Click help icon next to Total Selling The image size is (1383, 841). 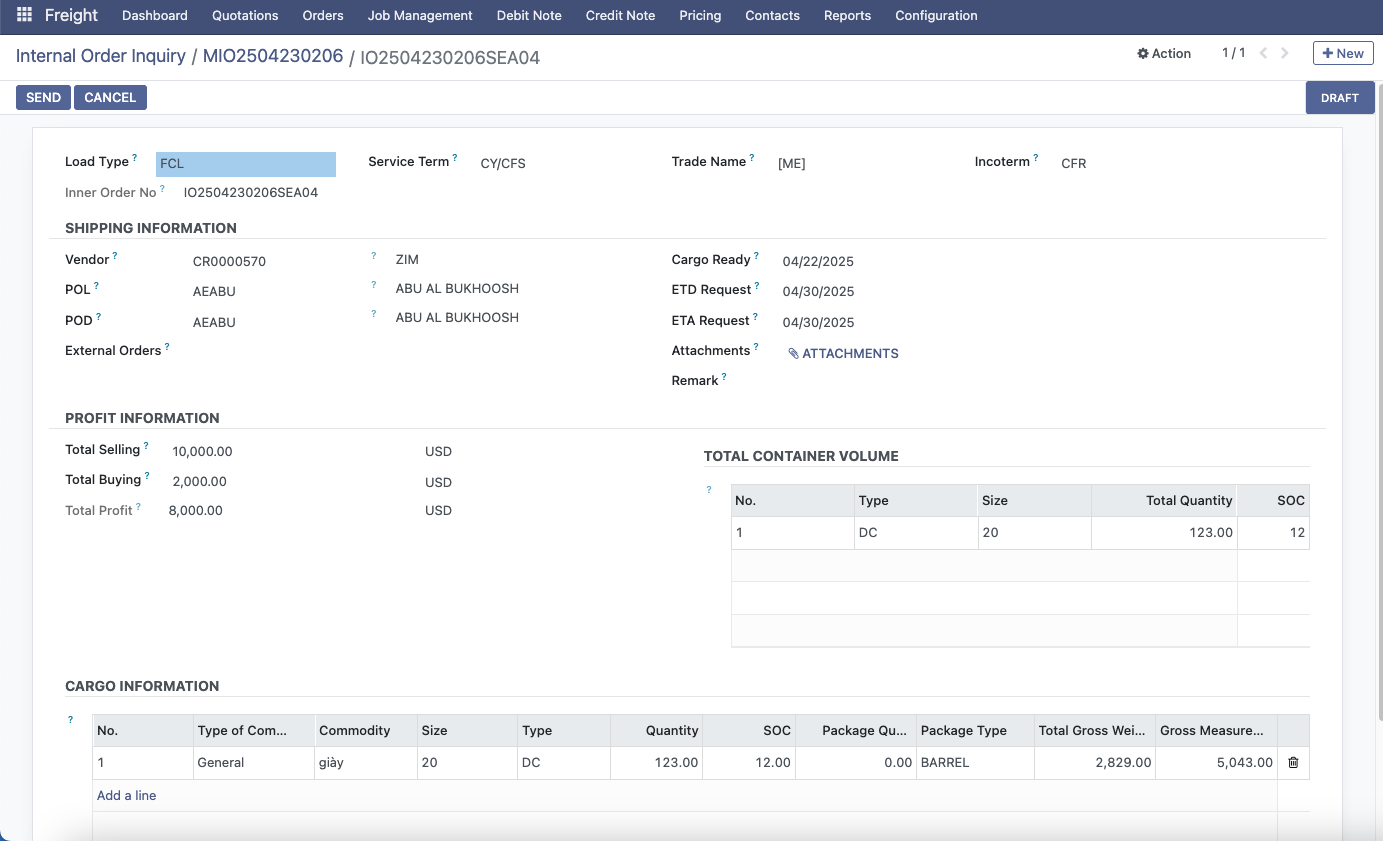point(146,446)
